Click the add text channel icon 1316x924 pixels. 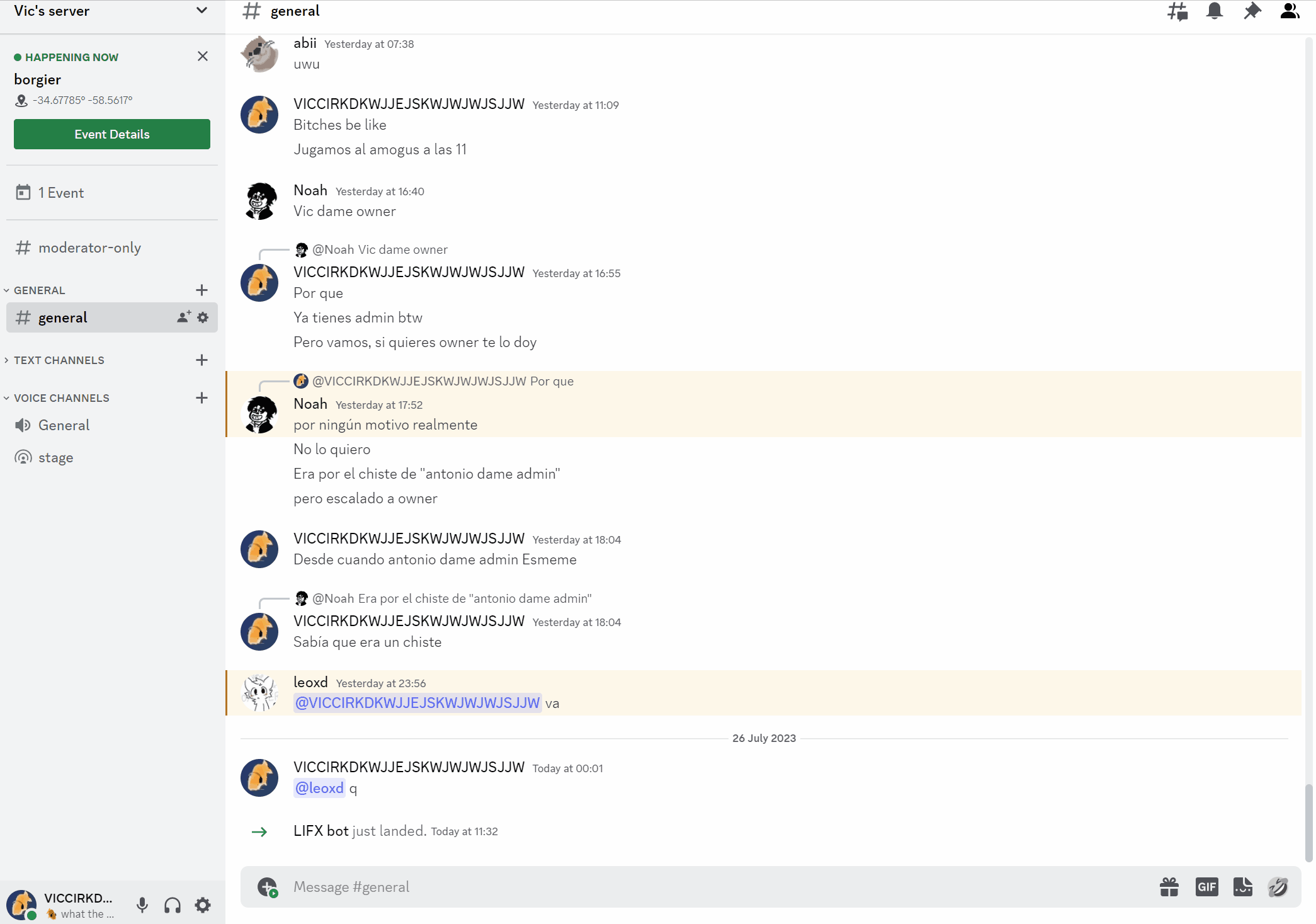click(199, 360)
